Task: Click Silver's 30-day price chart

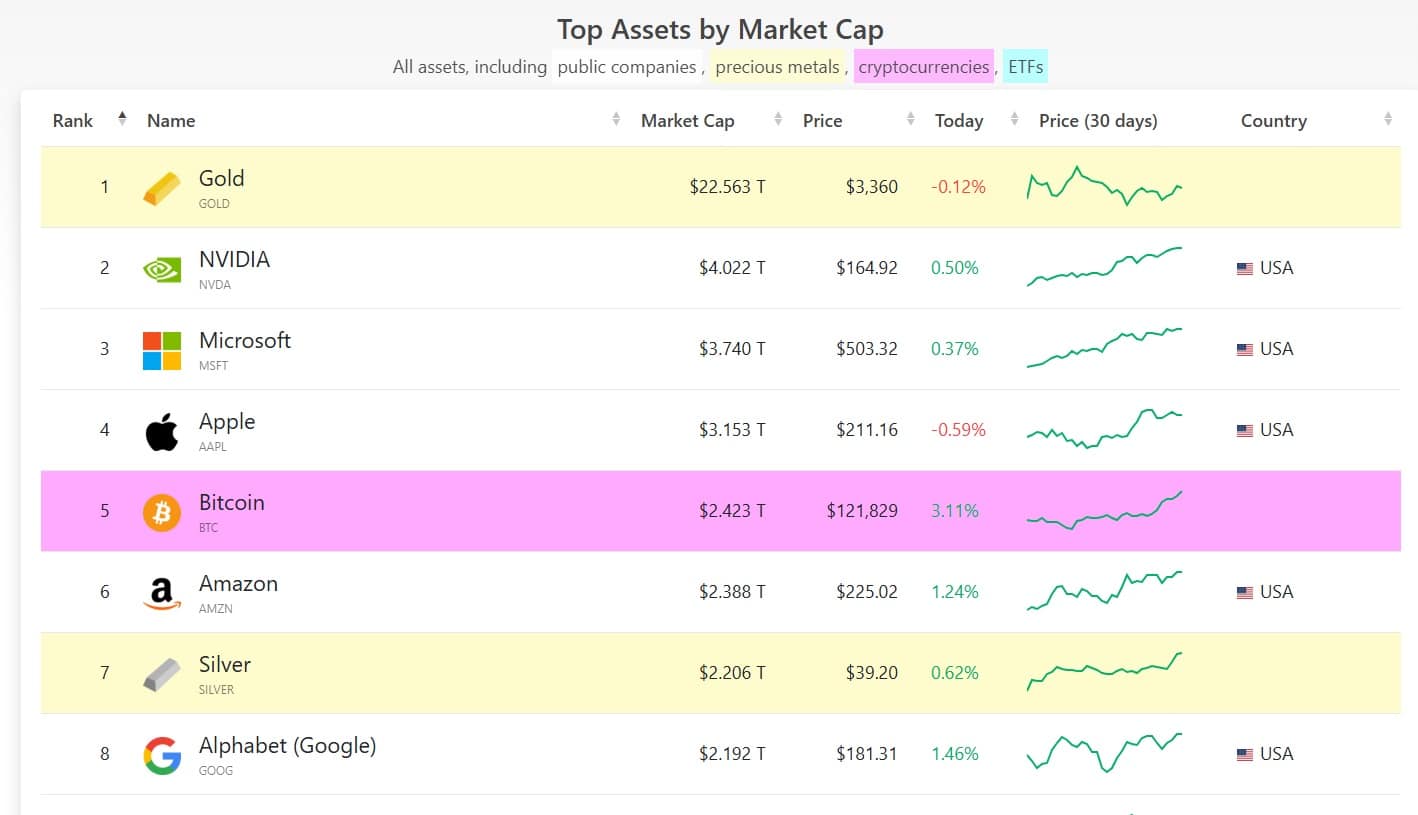Action: [1105, 671]
